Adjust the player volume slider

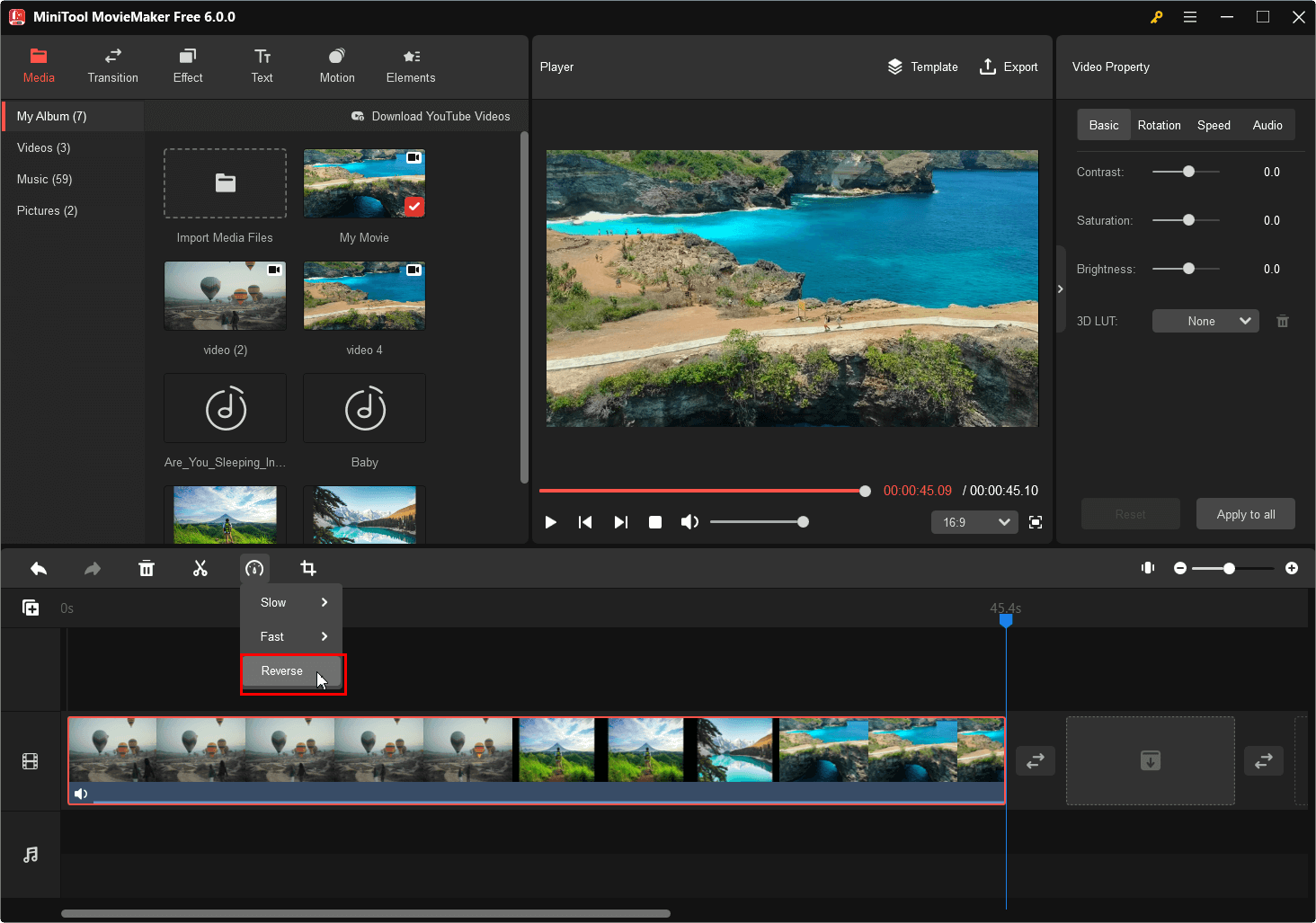(760, 522)
